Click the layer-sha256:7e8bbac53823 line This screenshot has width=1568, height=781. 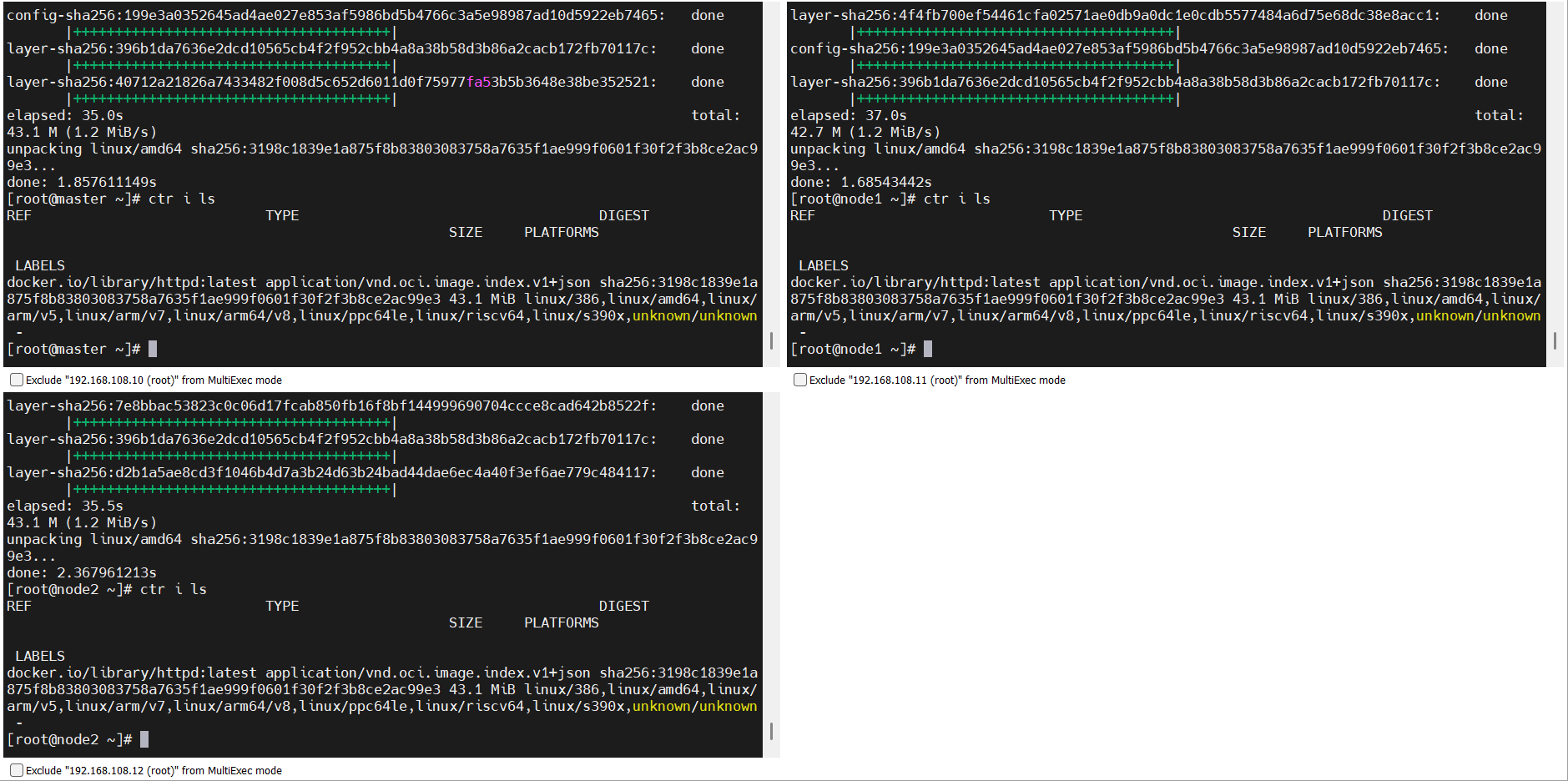[366, 406]
